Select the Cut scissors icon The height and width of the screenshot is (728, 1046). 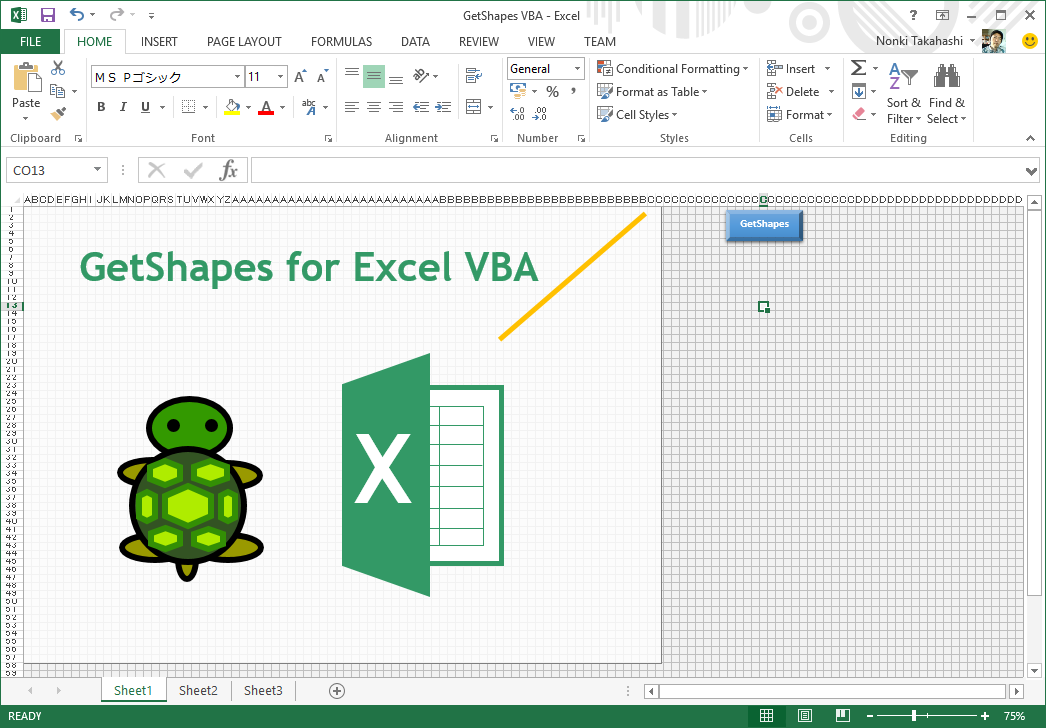coord(57,68)
